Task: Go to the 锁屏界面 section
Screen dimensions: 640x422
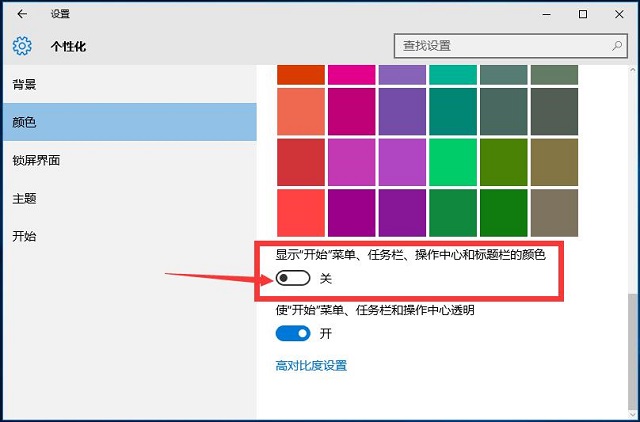Action: pos(37,160)
